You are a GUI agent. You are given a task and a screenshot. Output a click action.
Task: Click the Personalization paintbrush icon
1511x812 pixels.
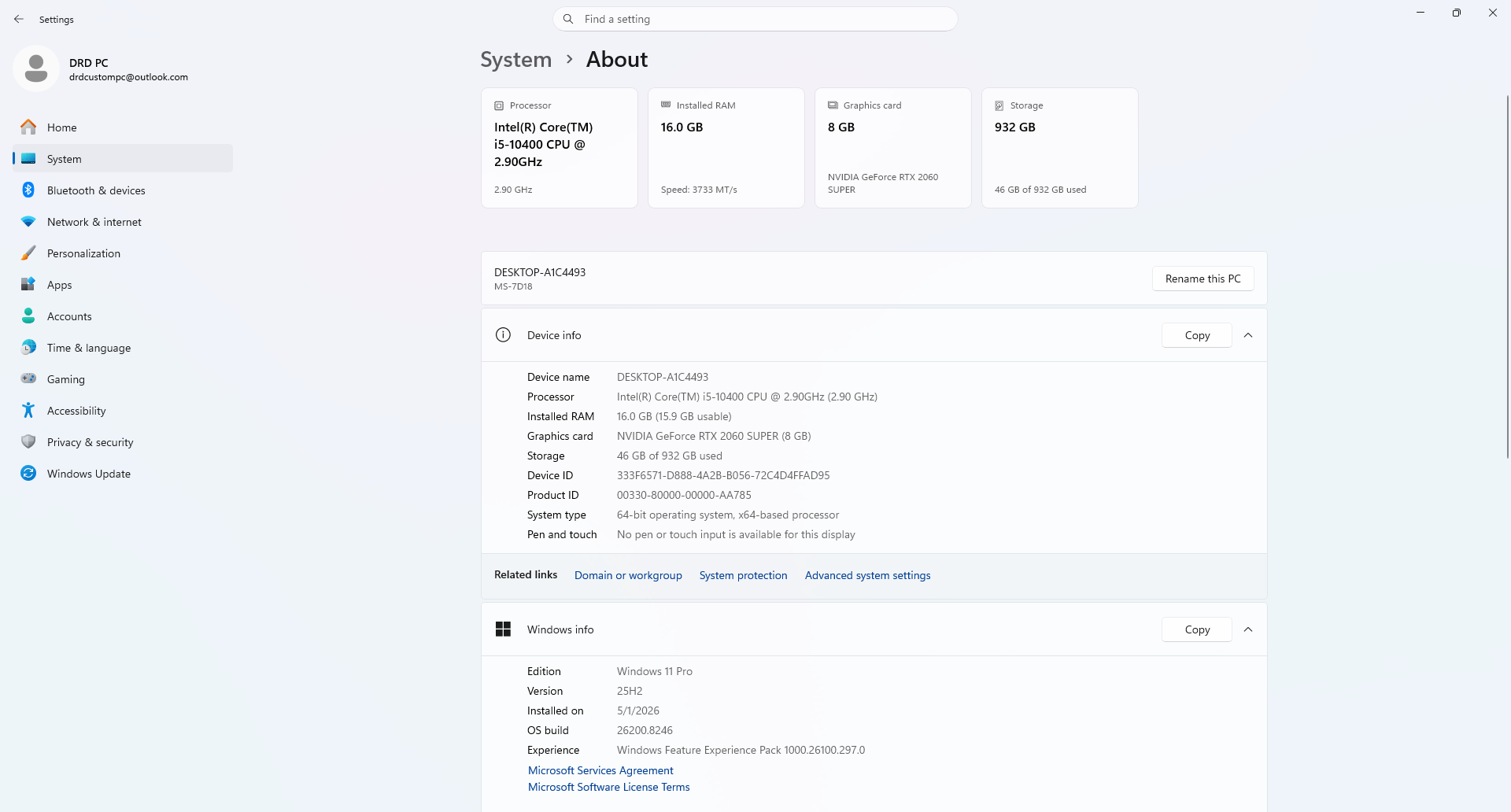pos(28,253)
